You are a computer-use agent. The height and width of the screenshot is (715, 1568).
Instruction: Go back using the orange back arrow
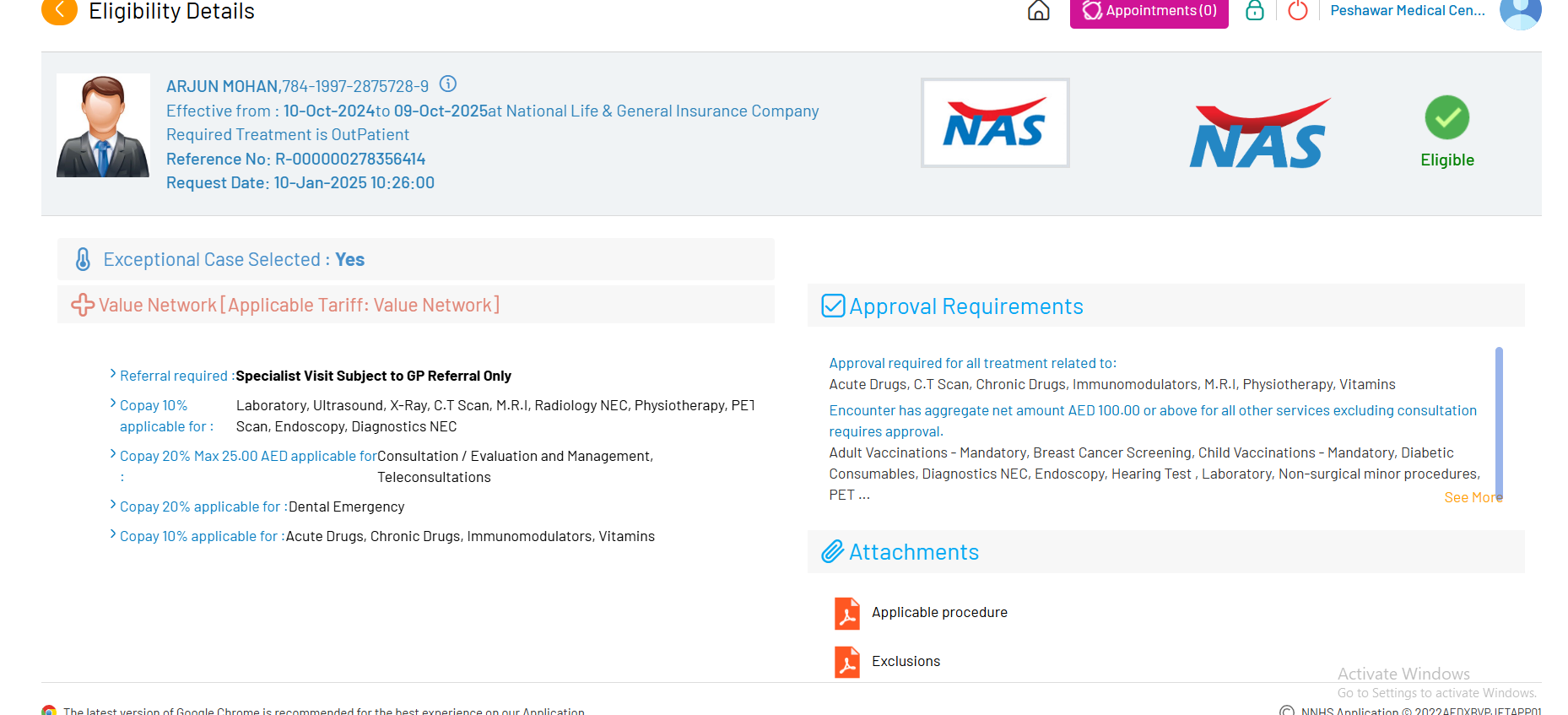click(59, 10)
